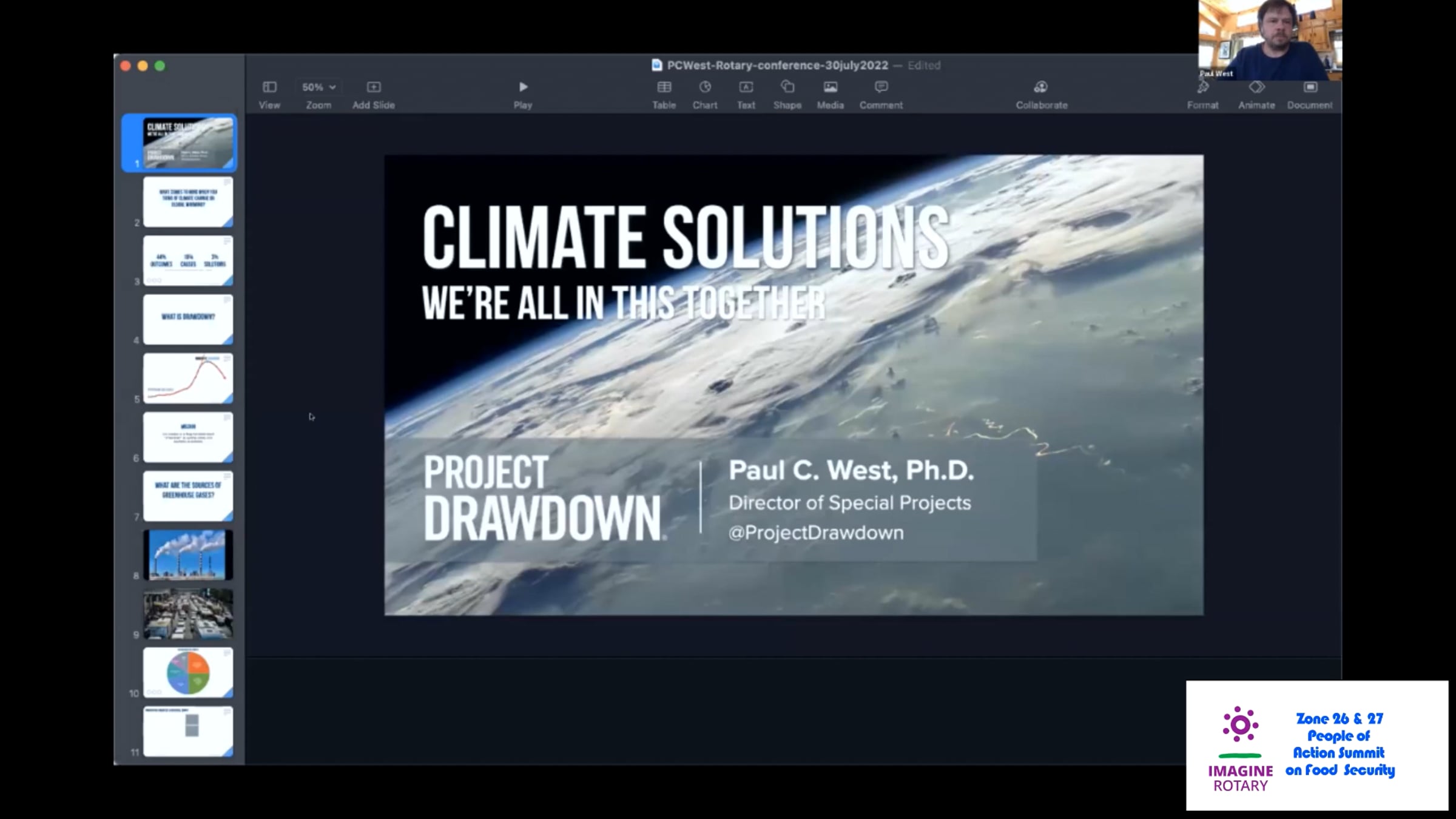This screenshot has height=819, width=1456.
Task: Select slide 8 smokestacks thumbnail
Action: tap(187, 554)
